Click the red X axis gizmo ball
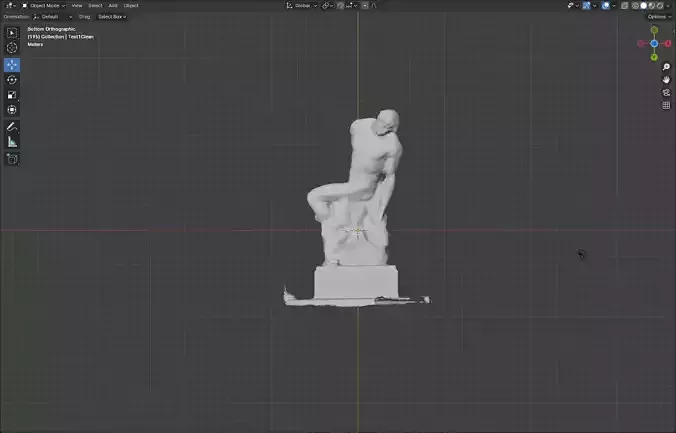 click(x=667, y=44)
